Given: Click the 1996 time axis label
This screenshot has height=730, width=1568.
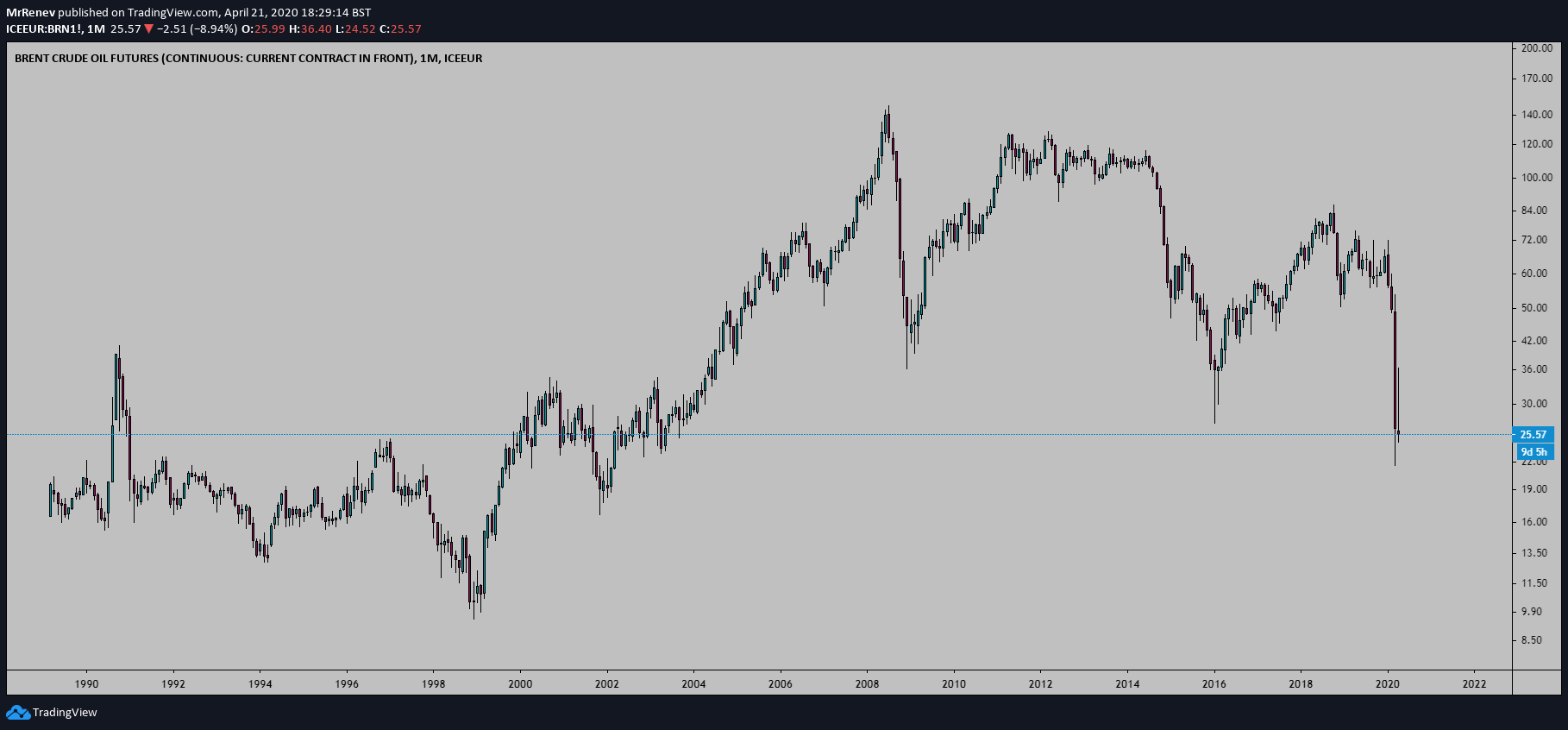Looking at the screenshot, I should [x=347, y=684].
